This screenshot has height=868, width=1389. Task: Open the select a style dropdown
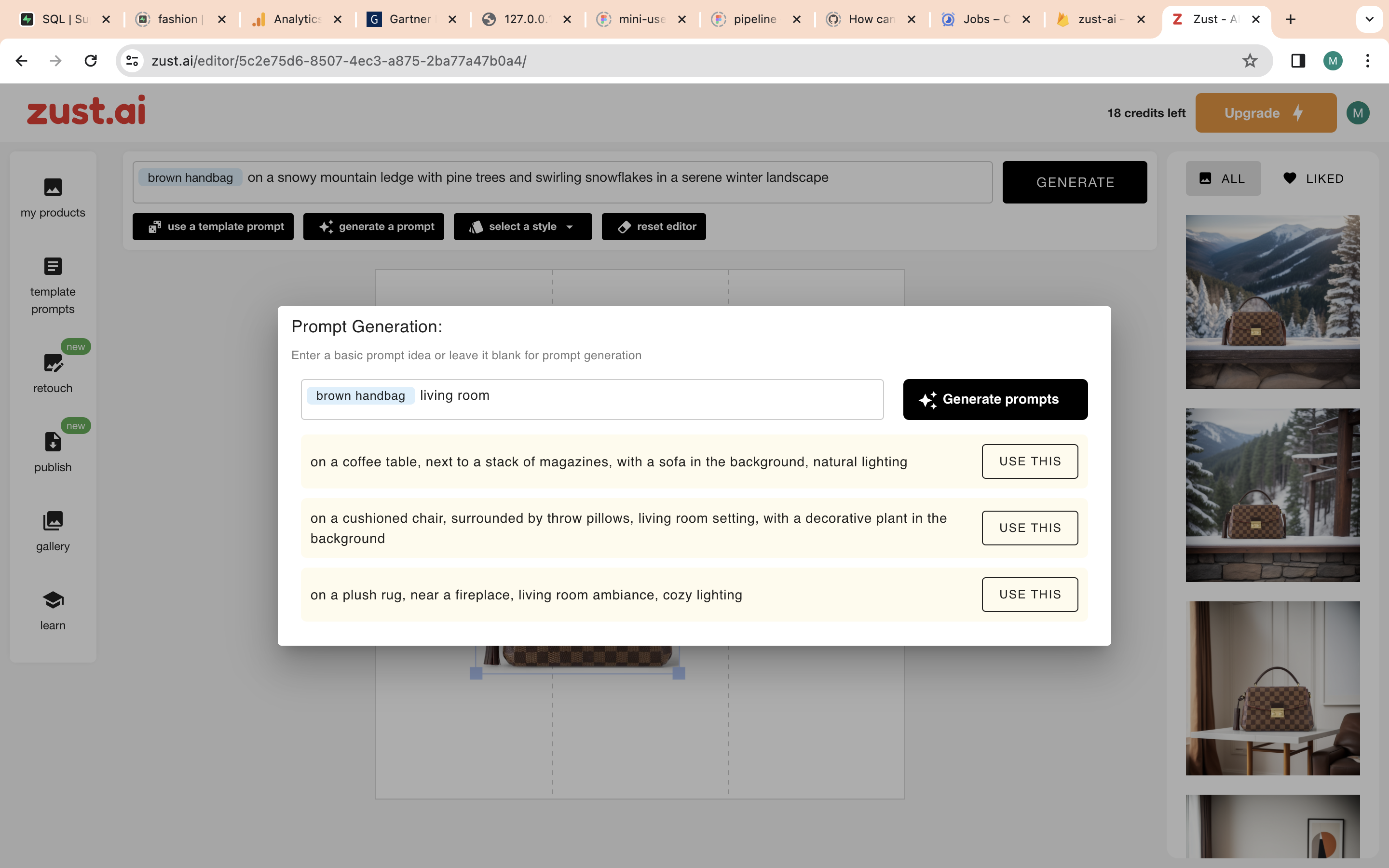522,226
